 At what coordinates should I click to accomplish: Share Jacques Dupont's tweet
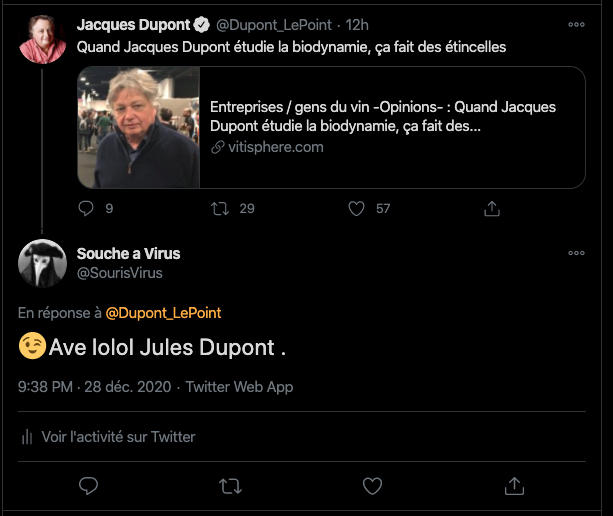(x=492, y=208)
